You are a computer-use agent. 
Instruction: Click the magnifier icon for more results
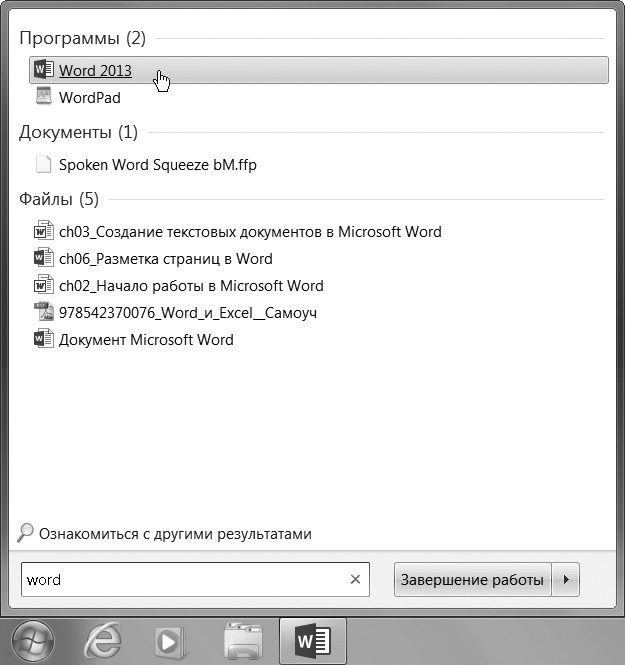(26, 533)
